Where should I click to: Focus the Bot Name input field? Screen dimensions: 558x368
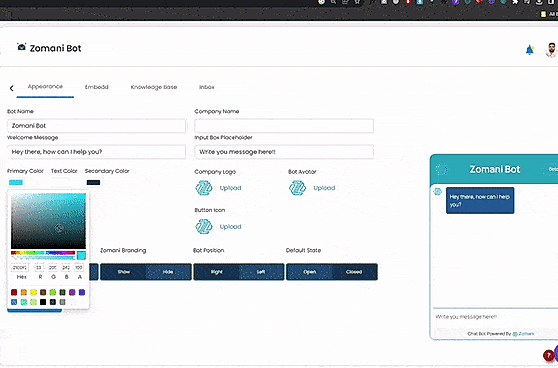click(x=96, y=126)
